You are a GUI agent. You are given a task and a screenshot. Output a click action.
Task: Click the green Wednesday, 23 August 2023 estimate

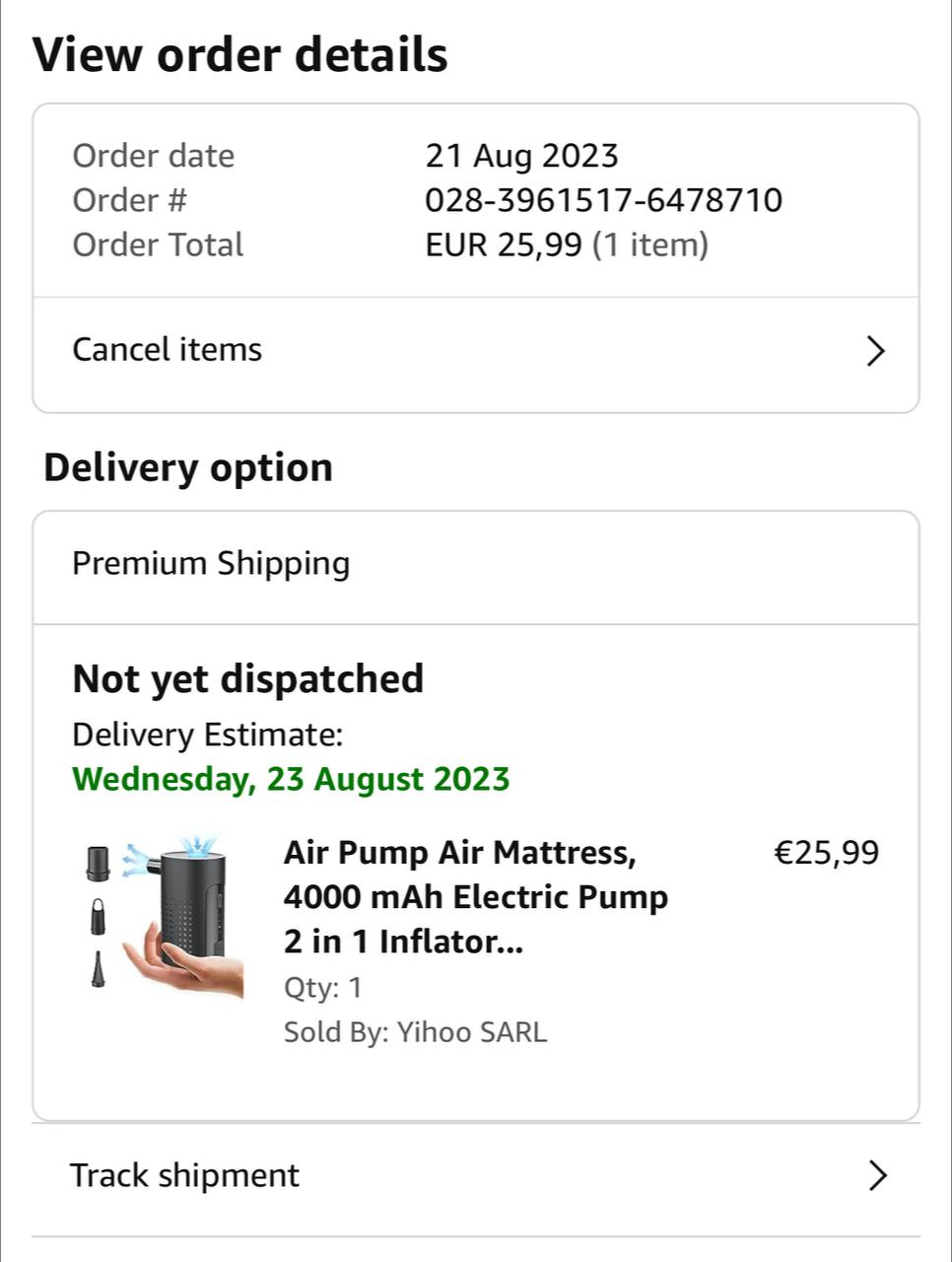point(291,779)
